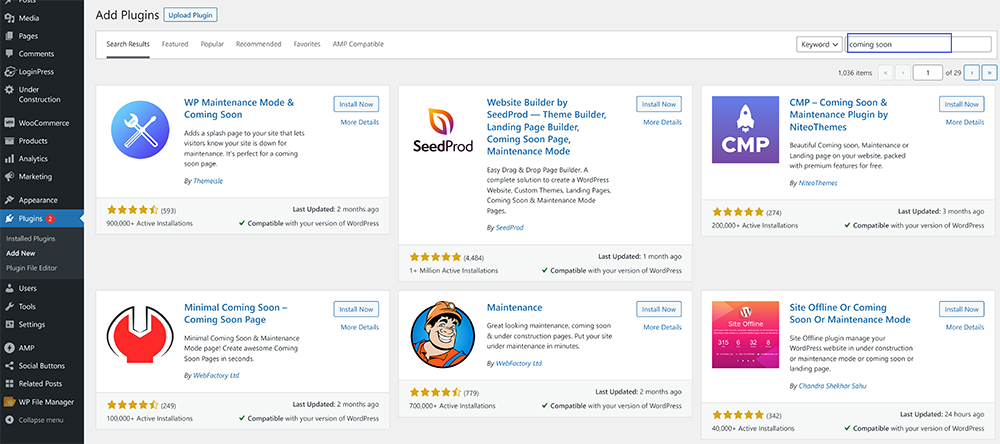This screenshot has width=1000, height=444.
Task: Open the Comments sidebar icon
Action: pos(9,54)
